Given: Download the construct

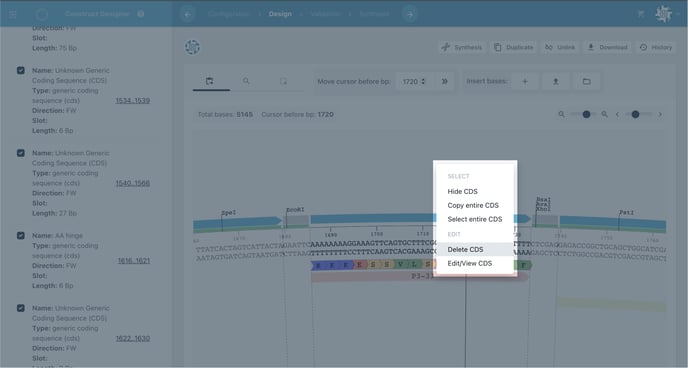Looking at the screenshot, I should pyautogui.click(x=607, y=47).
